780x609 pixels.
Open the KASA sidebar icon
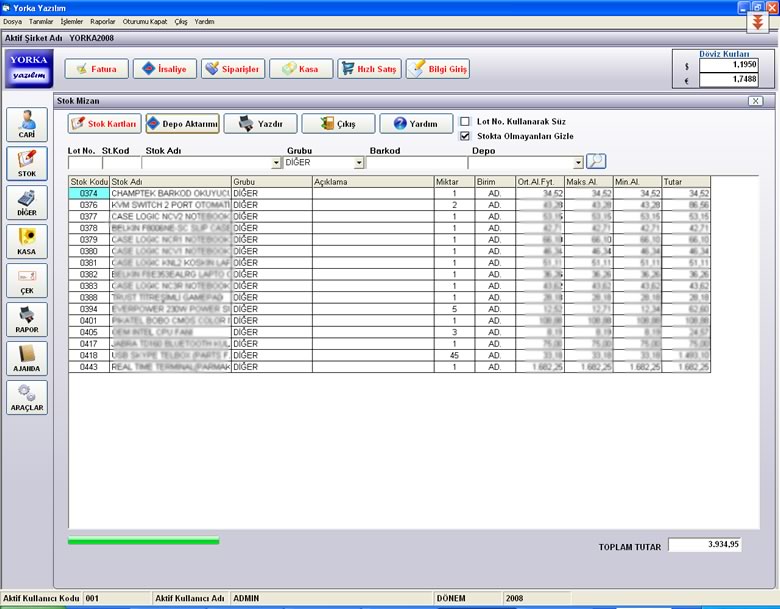pyautogui.click(x=27, y=241)
